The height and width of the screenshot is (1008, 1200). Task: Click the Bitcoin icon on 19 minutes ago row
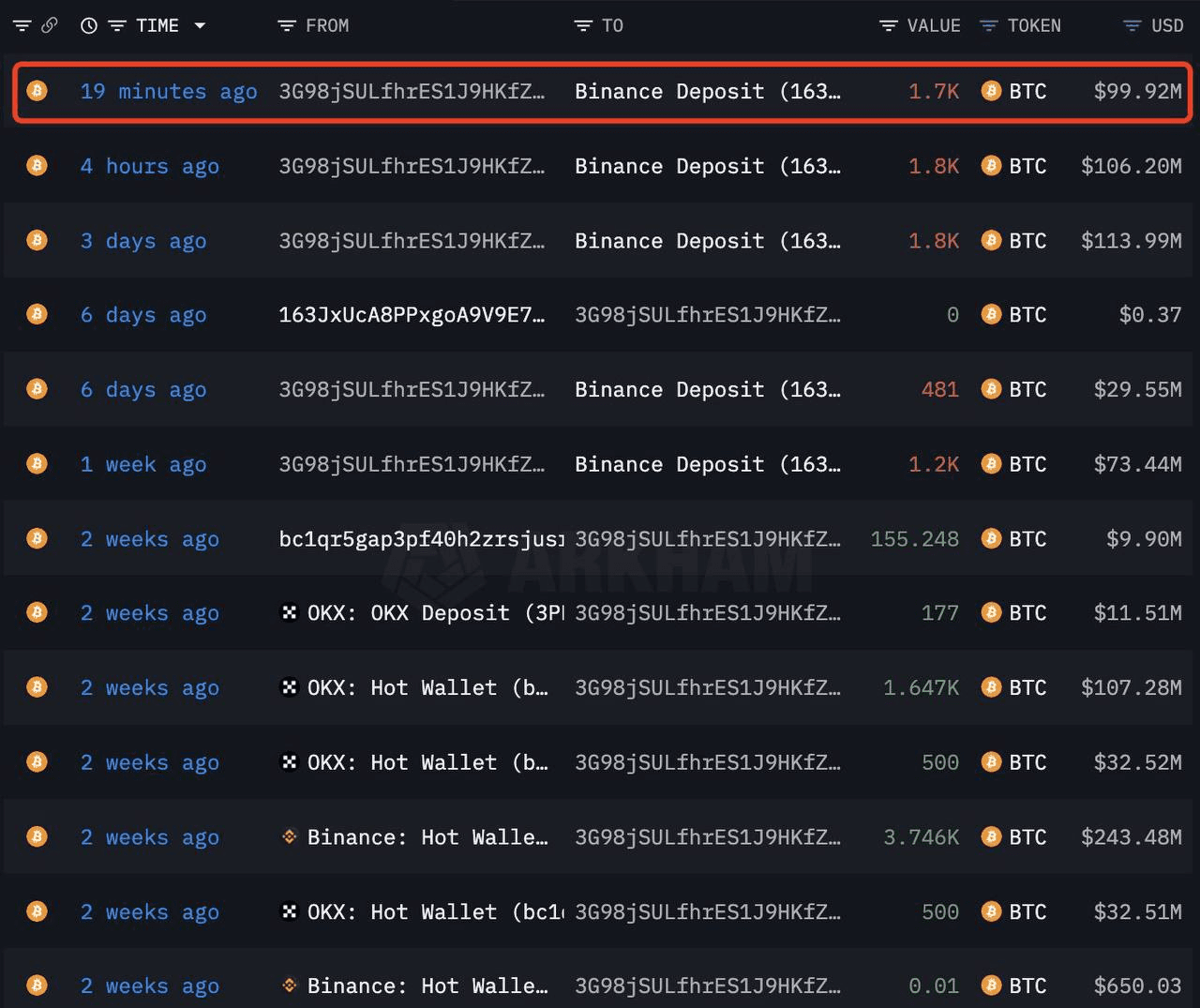click(x=37, y=91)
